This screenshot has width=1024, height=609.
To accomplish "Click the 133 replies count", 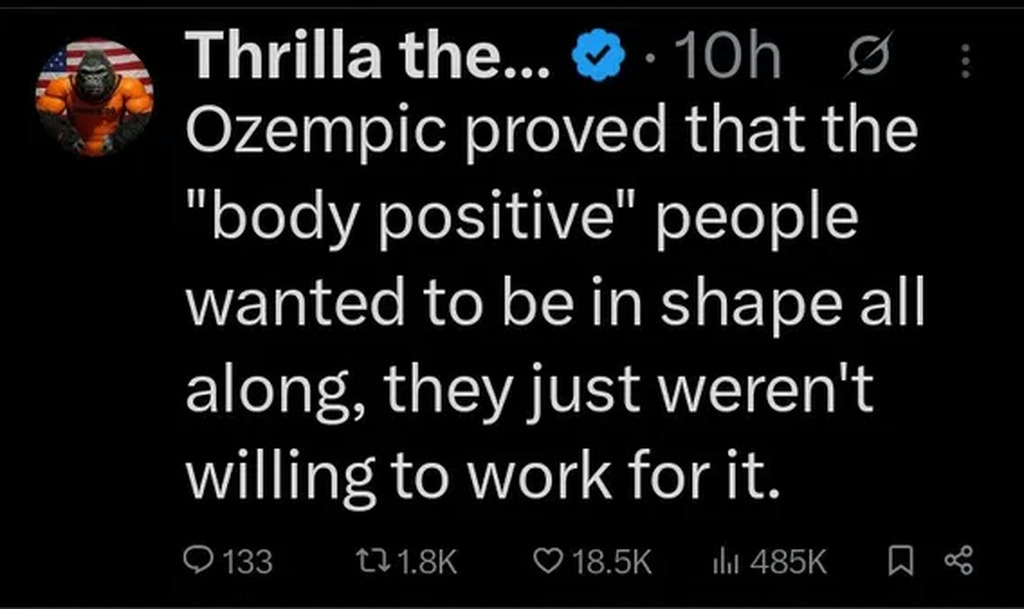I will [245, 561].
